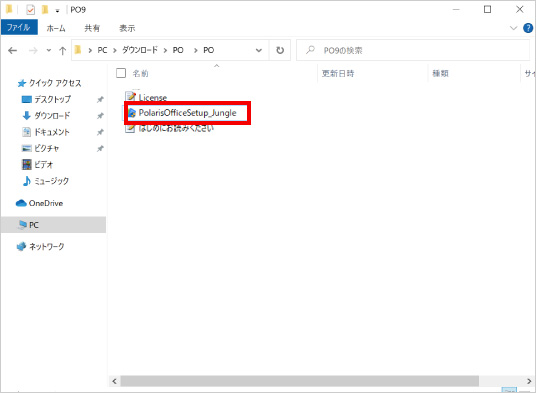This screenshot has height=393, width=536.
Task: Click the first PO breadcrumb segment
Action: [x=178, y=50]
